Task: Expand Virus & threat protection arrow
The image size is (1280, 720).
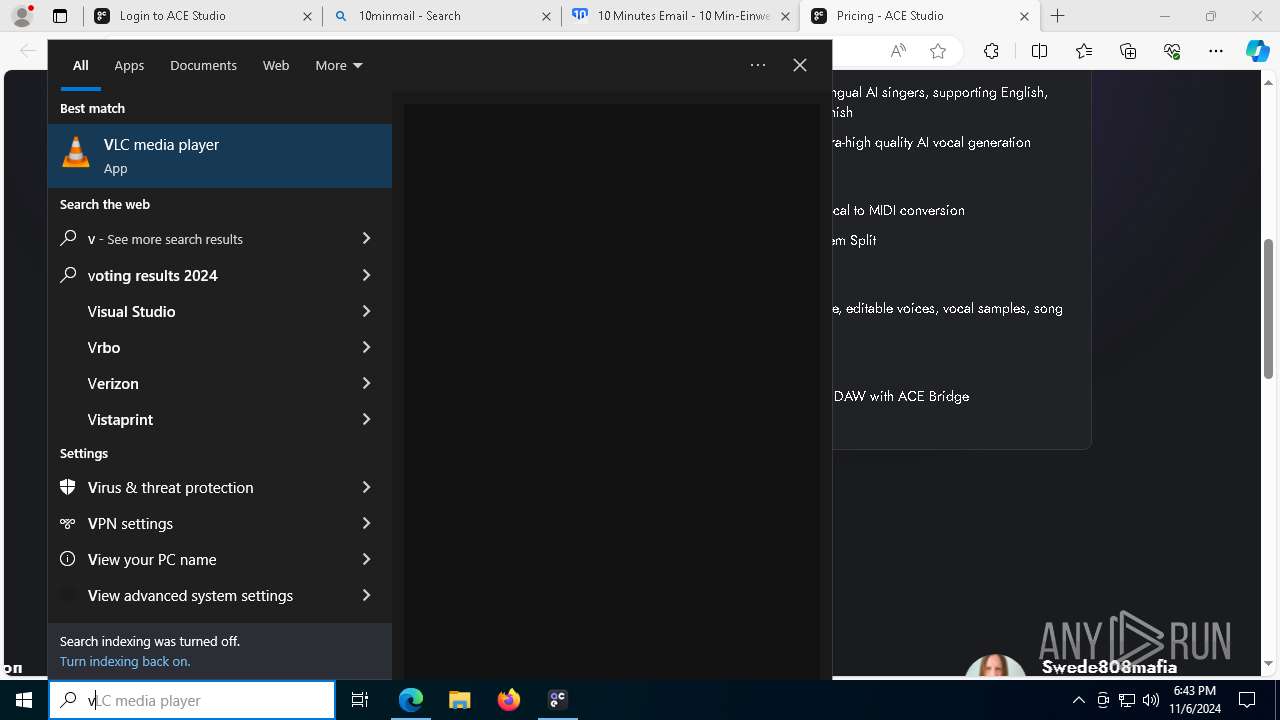Action: click(366, 487)
